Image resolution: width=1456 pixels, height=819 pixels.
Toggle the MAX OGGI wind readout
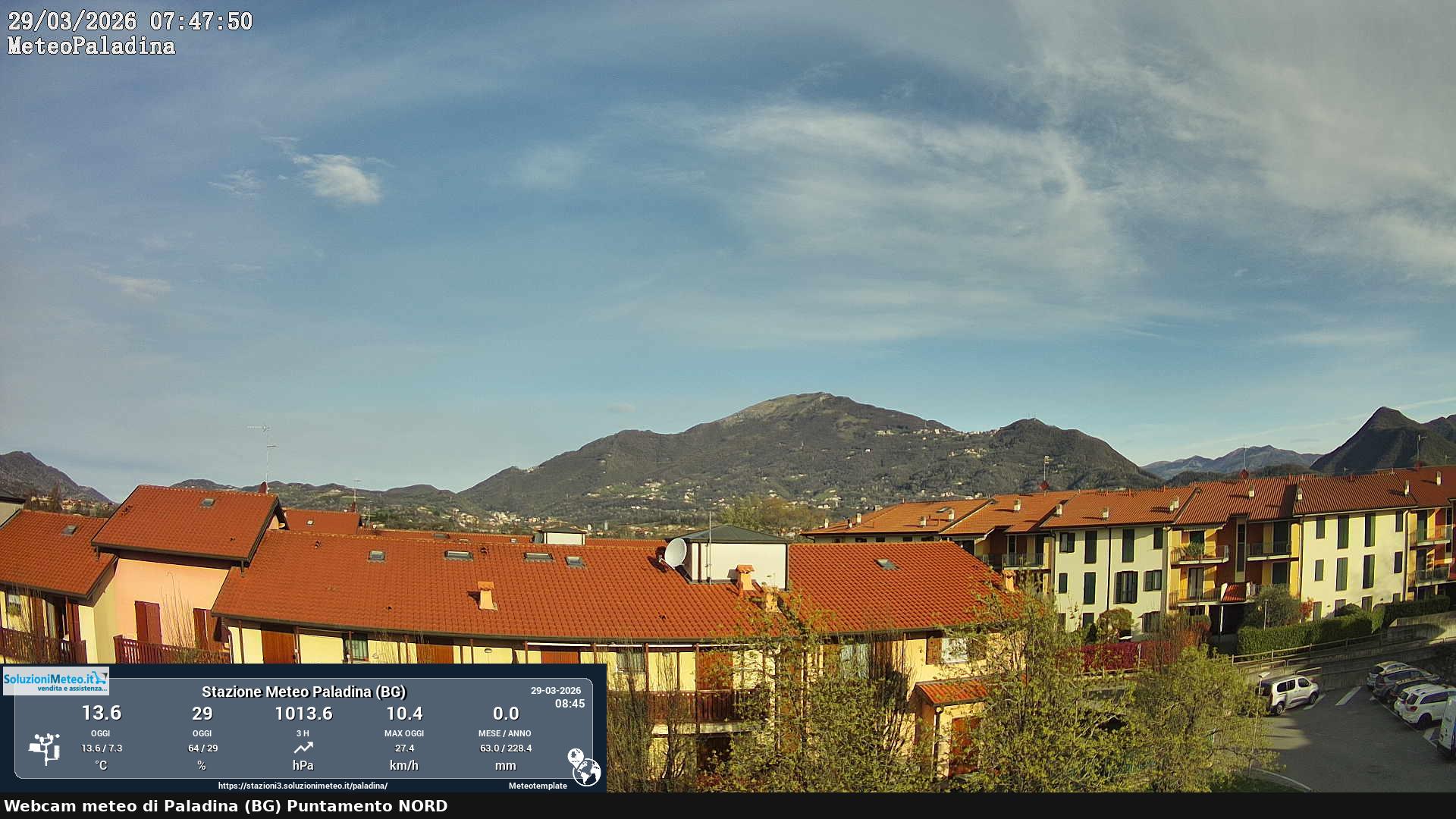[x=406, y=733]
